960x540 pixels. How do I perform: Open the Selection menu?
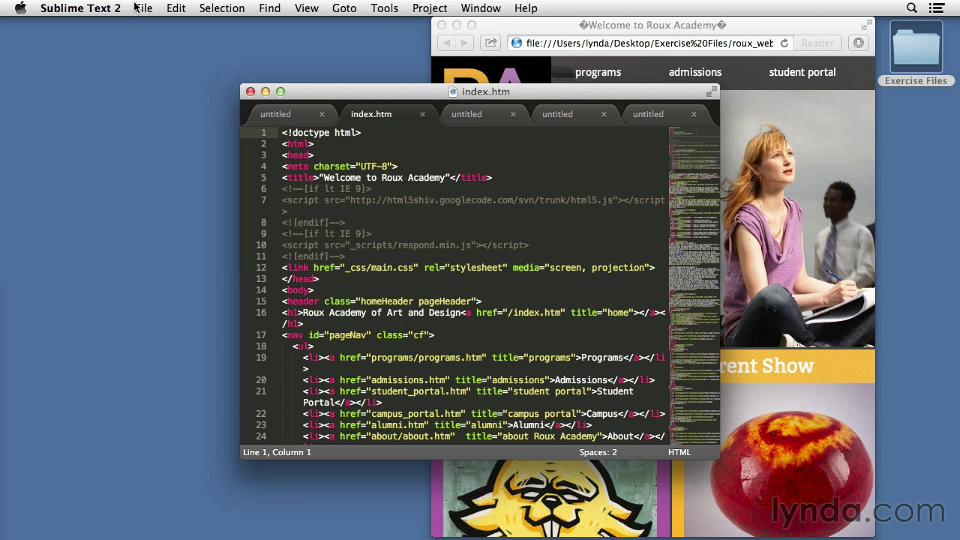point(222,8)
